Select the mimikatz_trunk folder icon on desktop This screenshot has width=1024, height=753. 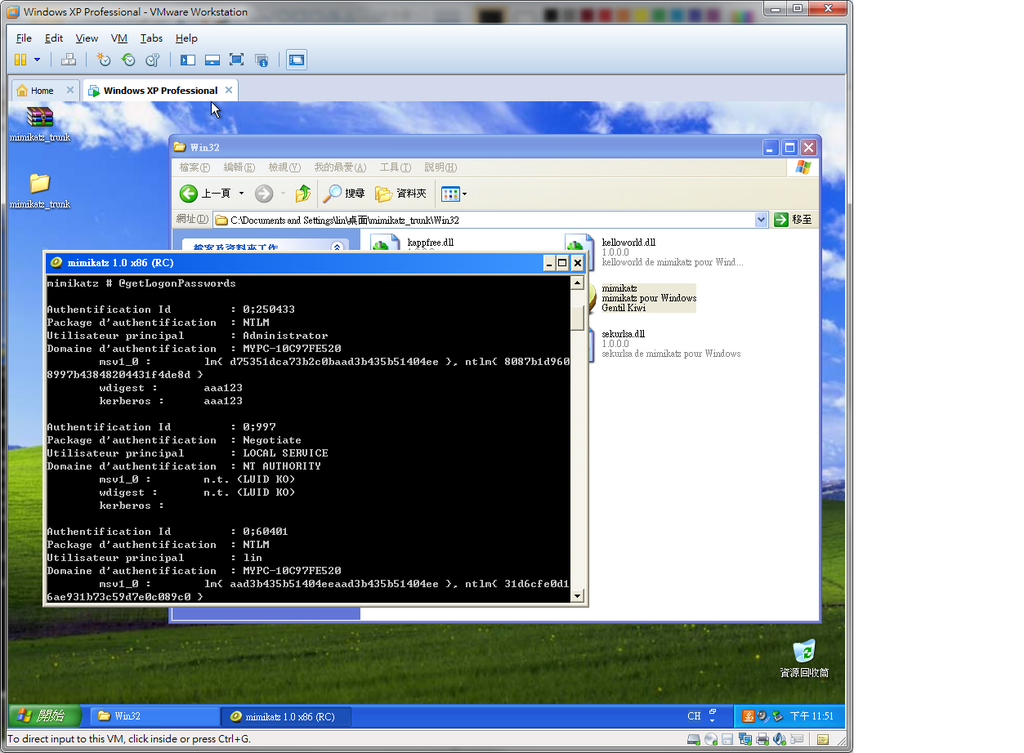40,191
